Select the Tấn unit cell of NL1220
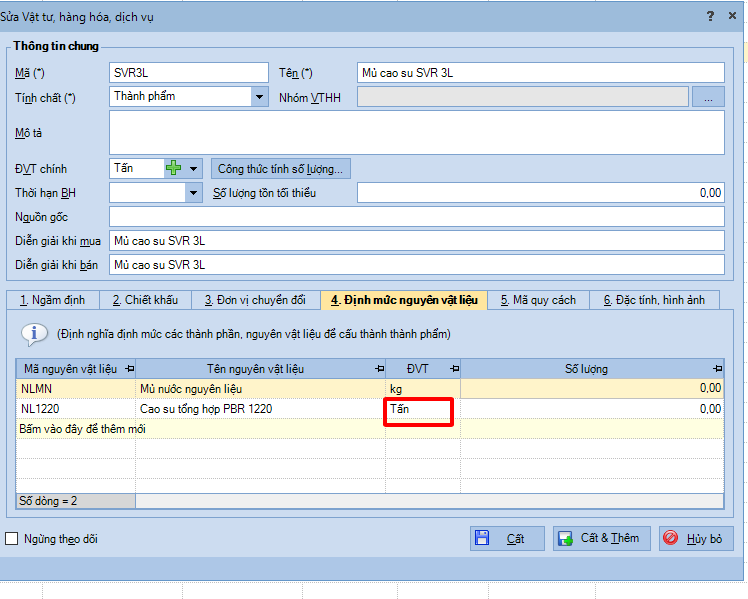This screenshot has height=599, width=748. pyautogui.click(x=420, y=409)
